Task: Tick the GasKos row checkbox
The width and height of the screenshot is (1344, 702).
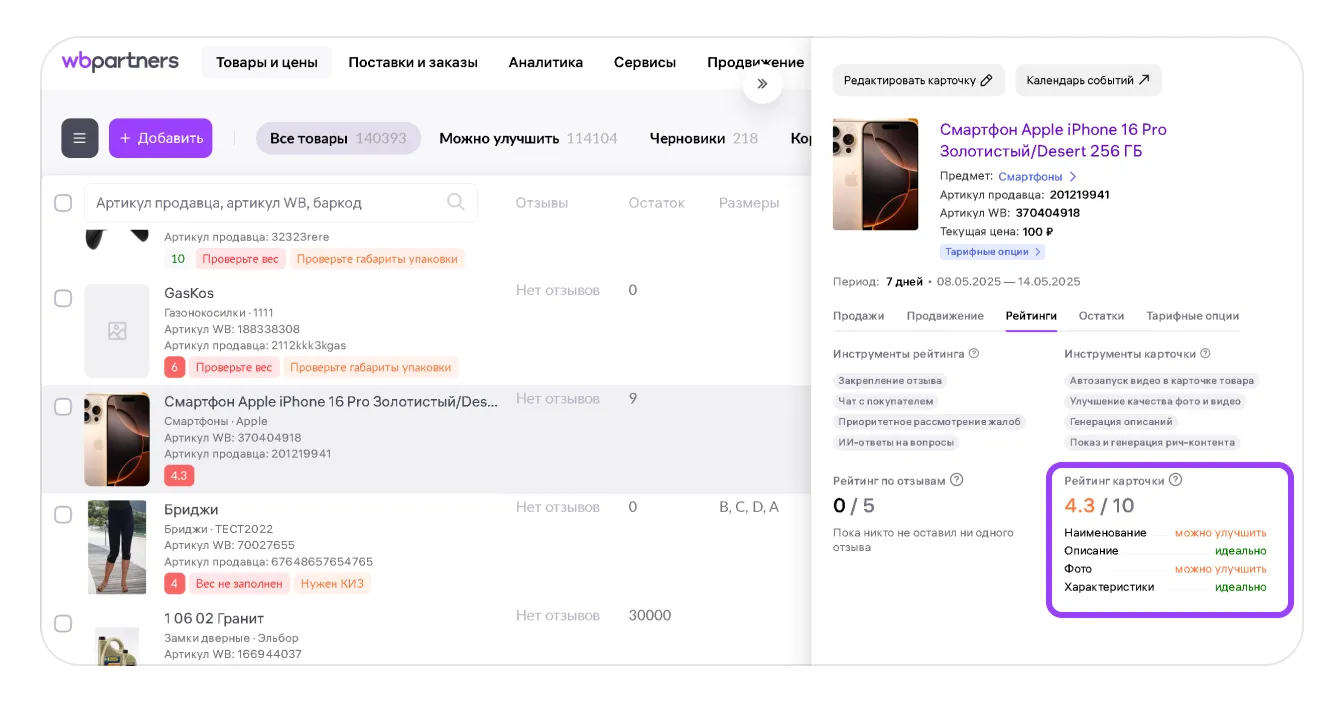Action: tap(63, 298)
